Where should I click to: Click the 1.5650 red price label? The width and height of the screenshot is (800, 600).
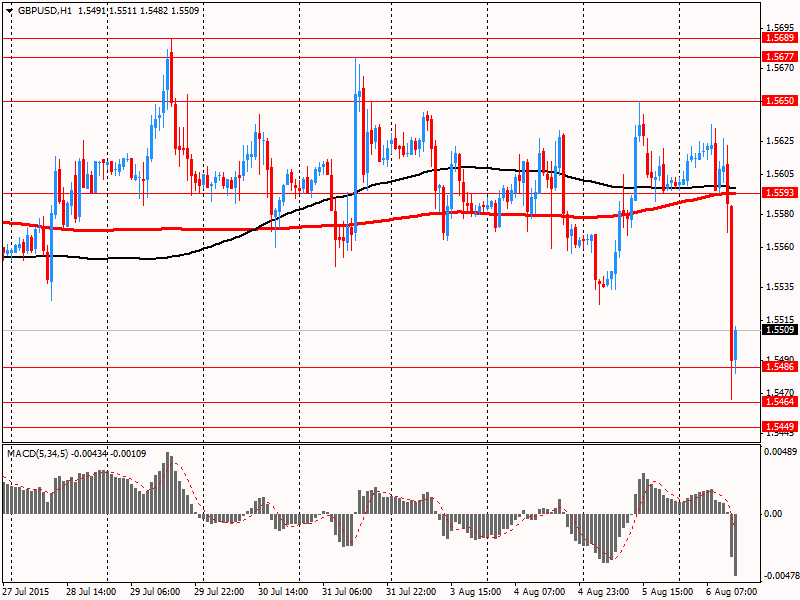pyautogui.click(x=779, y=101)
